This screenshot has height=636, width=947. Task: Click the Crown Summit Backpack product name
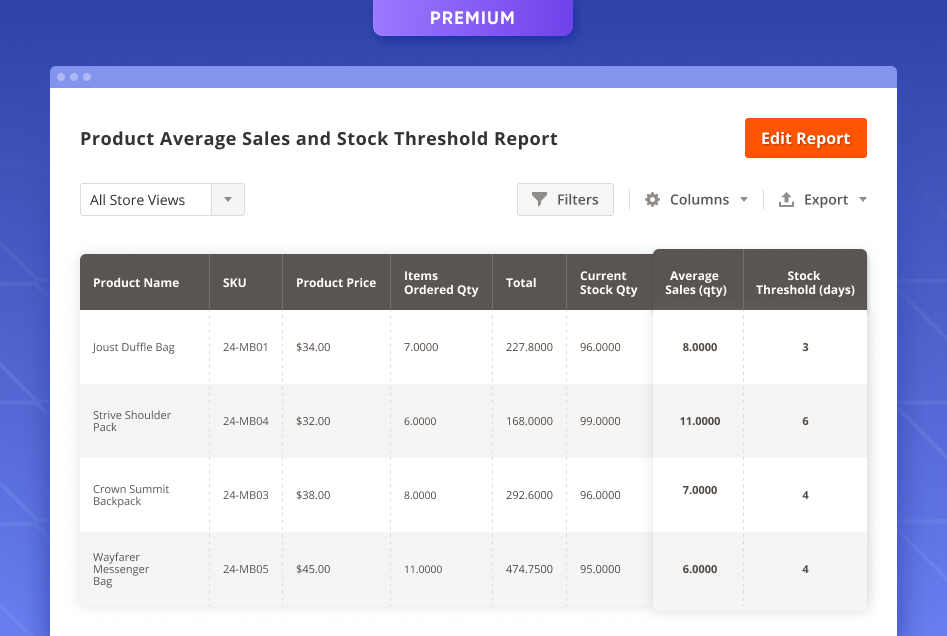(131, 495)
